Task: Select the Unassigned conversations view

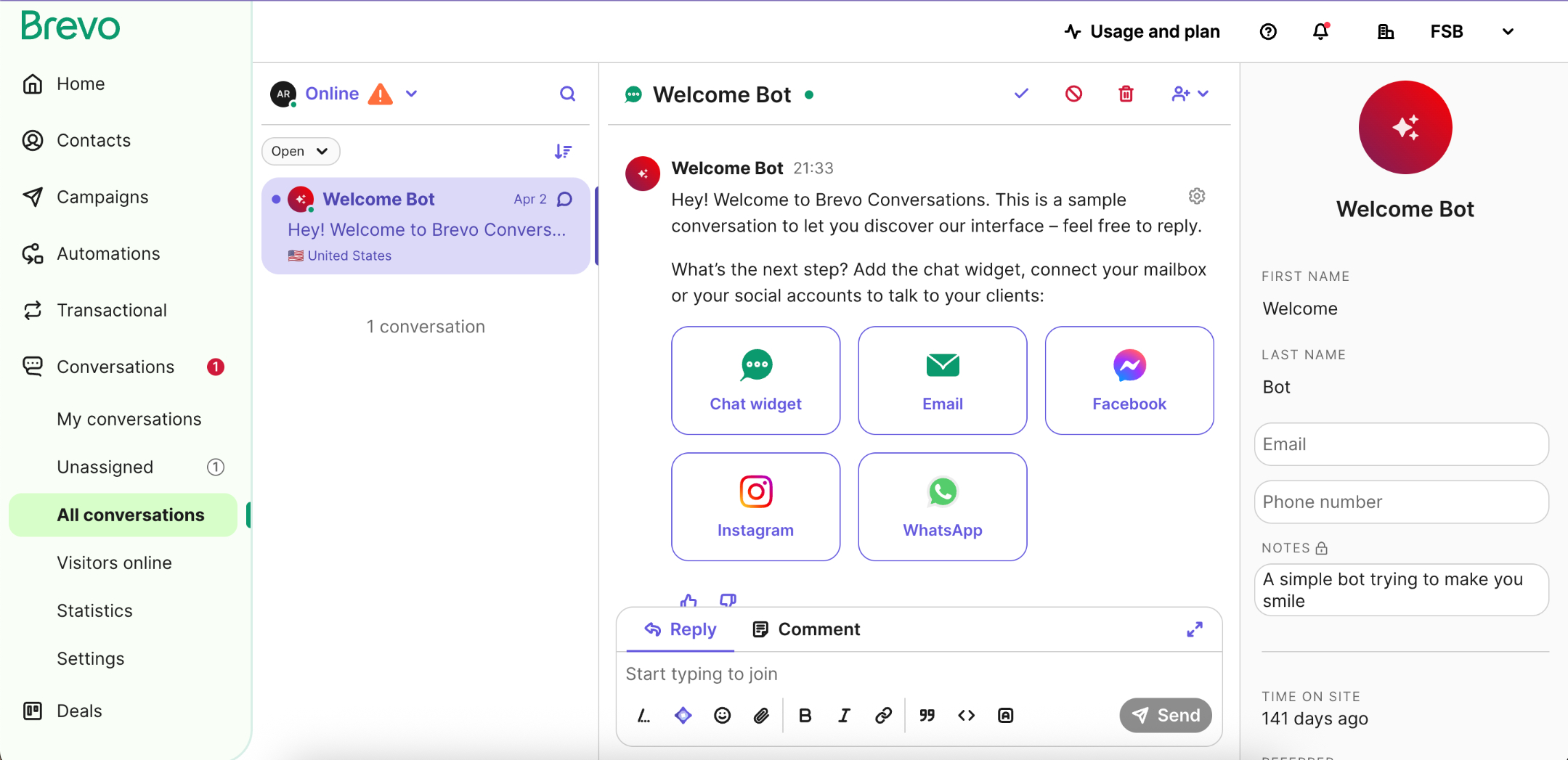Action: [105, 467]
